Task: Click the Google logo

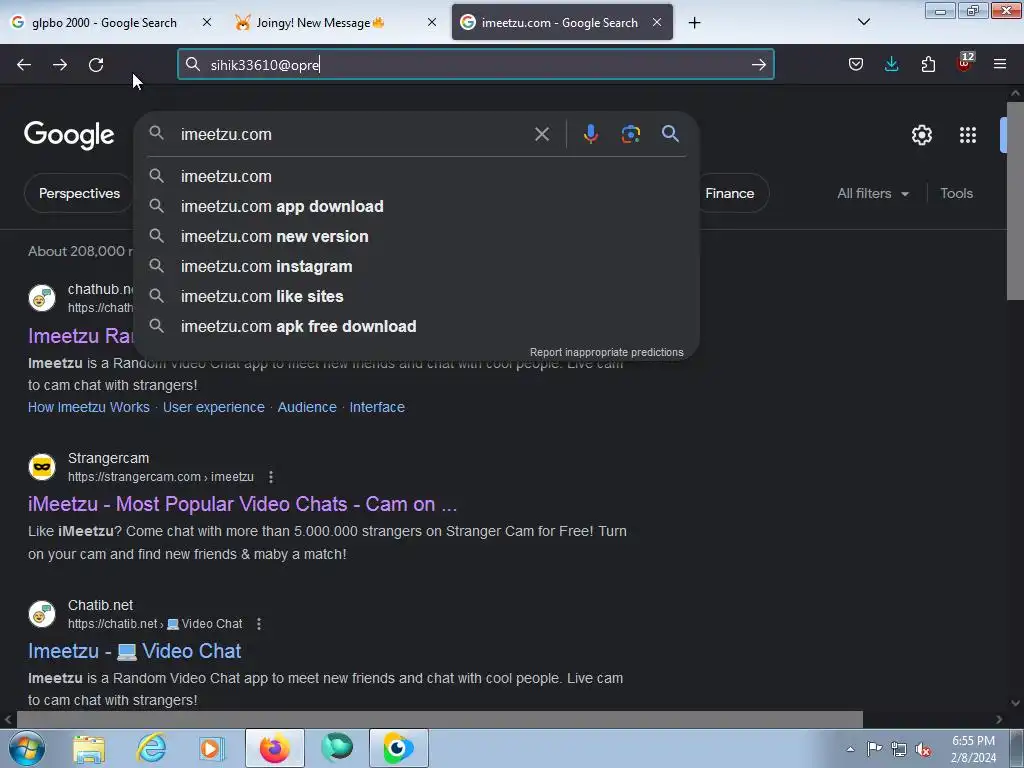Action: click(x=69, y=135)
